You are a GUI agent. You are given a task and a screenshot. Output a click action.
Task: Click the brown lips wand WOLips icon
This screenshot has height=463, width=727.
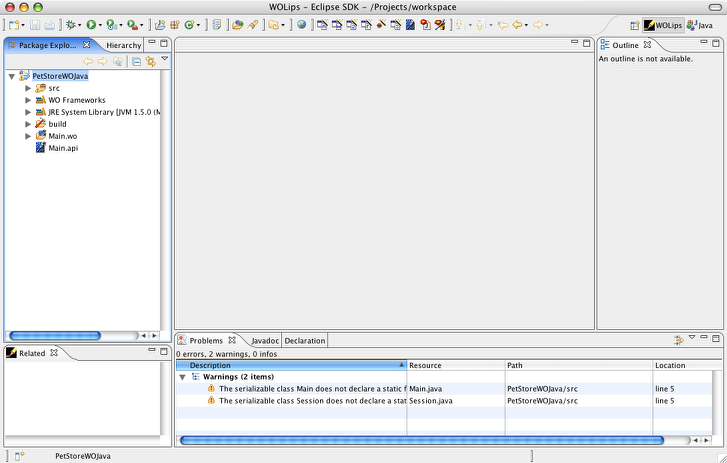pyautogui.click(x=381, y=25)
